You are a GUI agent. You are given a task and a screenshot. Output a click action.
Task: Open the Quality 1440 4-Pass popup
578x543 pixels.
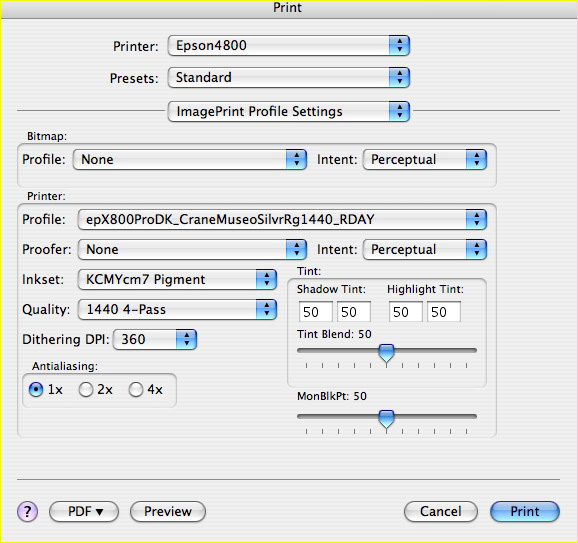[x=177, y=309]
